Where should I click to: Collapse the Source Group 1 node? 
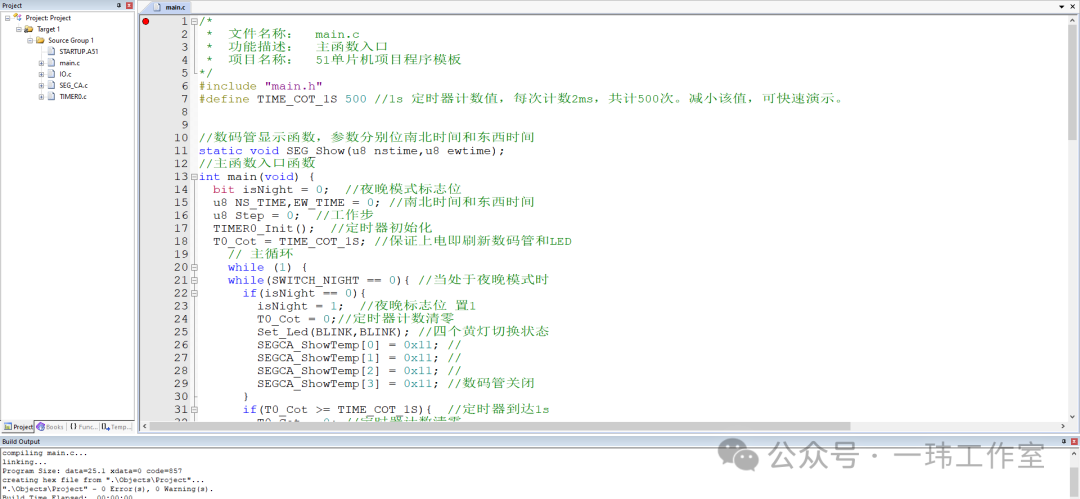coord(30,40)
